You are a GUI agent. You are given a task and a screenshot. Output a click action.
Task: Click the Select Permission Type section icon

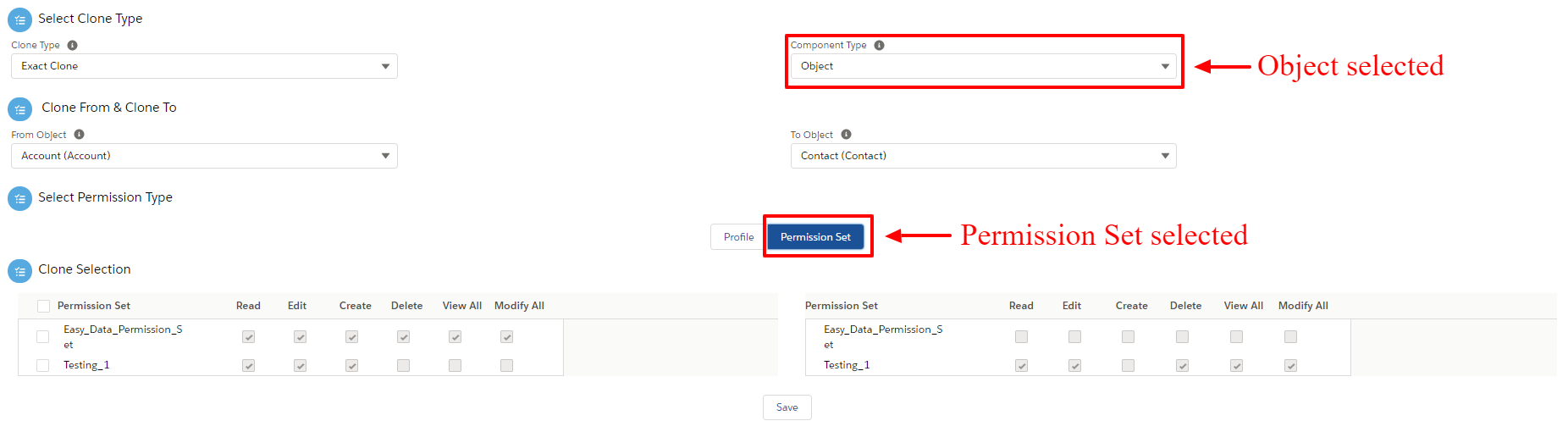(x=19, y=198)
